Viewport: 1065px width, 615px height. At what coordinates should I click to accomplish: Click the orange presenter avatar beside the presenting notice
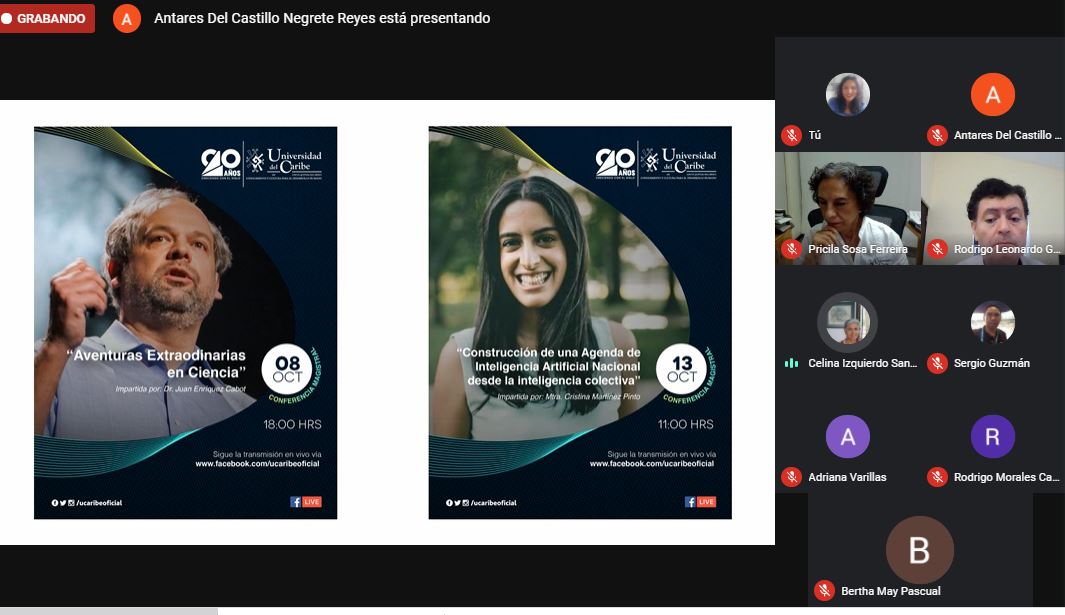click(127, 19)
